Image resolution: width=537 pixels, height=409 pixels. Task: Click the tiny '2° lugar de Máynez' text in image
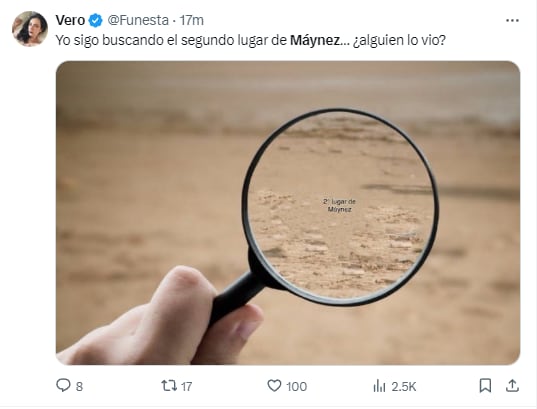(339, 205)
